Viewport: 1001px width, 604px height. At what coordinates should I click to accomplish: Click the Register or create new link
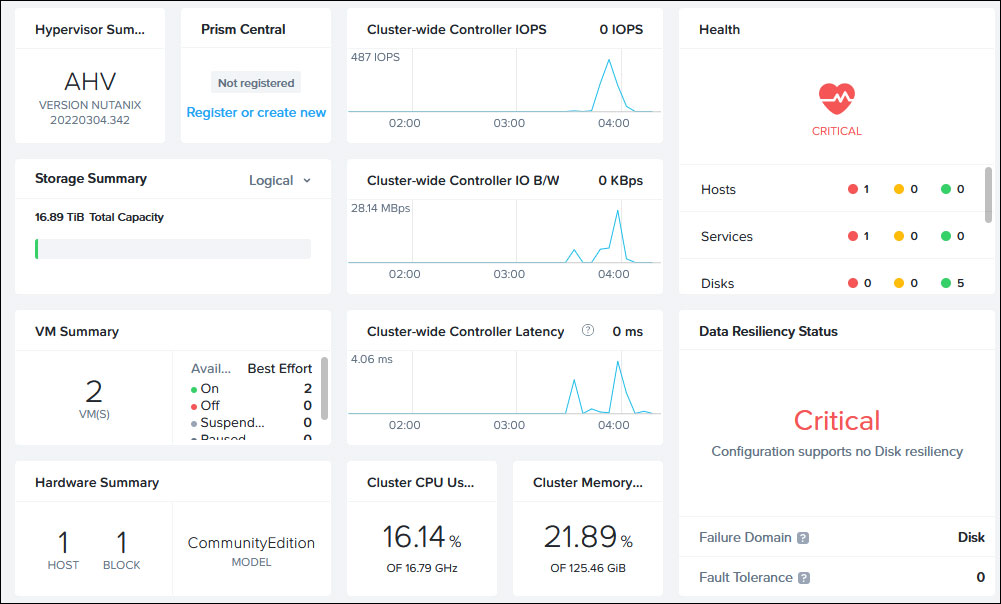pos(256,112)
